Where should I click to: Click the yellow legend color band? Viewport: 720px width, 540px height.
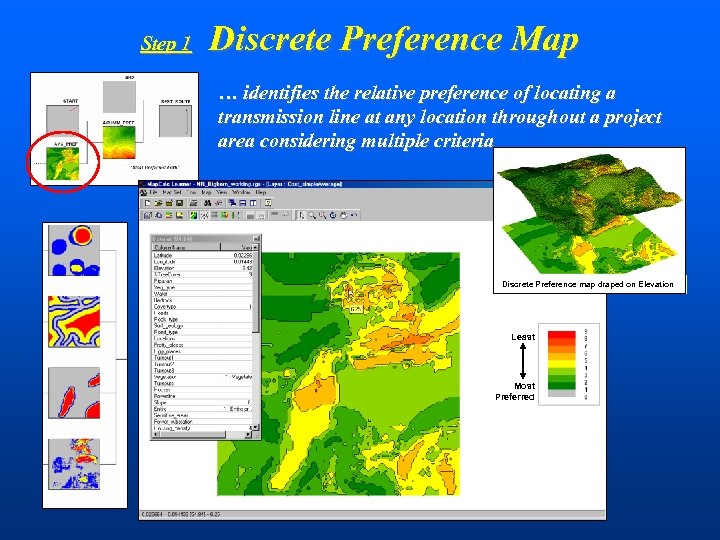tap(561, 364)
